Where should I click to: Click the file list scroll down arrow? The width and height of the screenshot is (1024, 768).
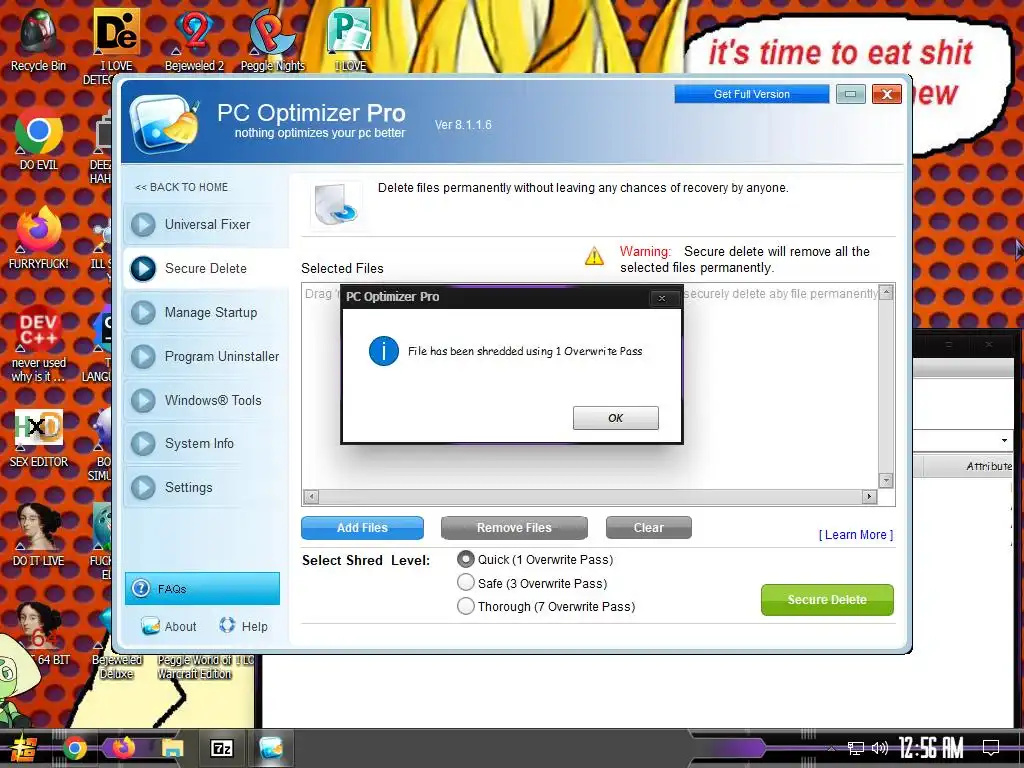tap(886, 481)
